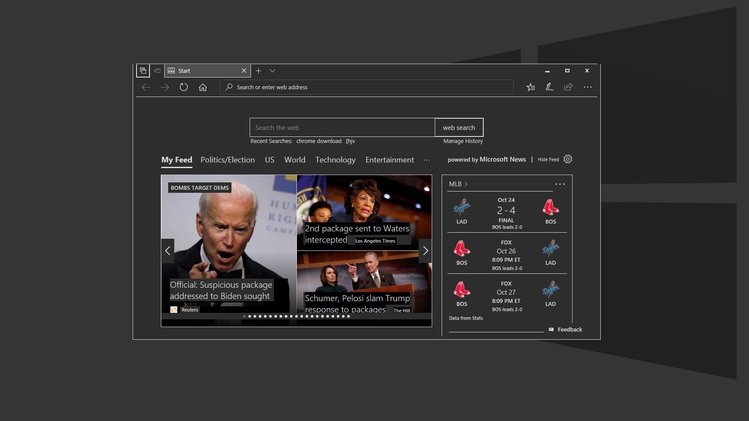
Task: Select recent search chrome download
Action: tap(319, 141)
